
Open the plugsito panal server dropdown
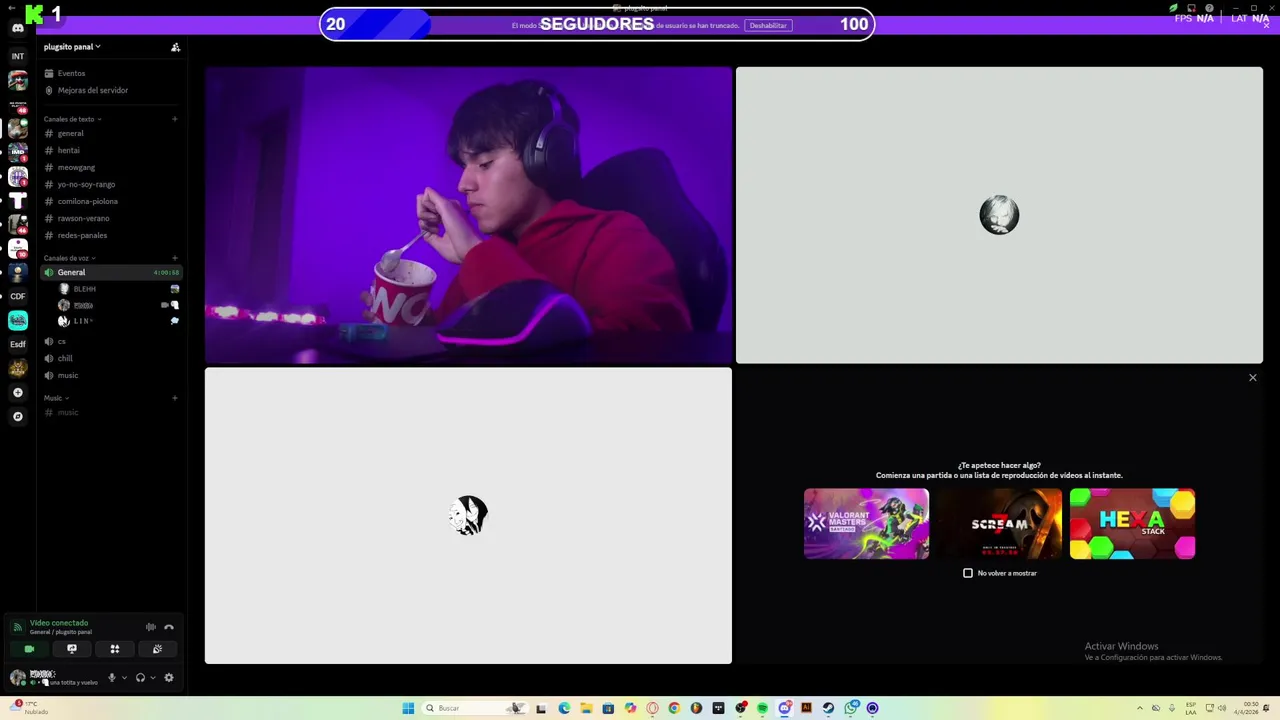coord(72,47)
